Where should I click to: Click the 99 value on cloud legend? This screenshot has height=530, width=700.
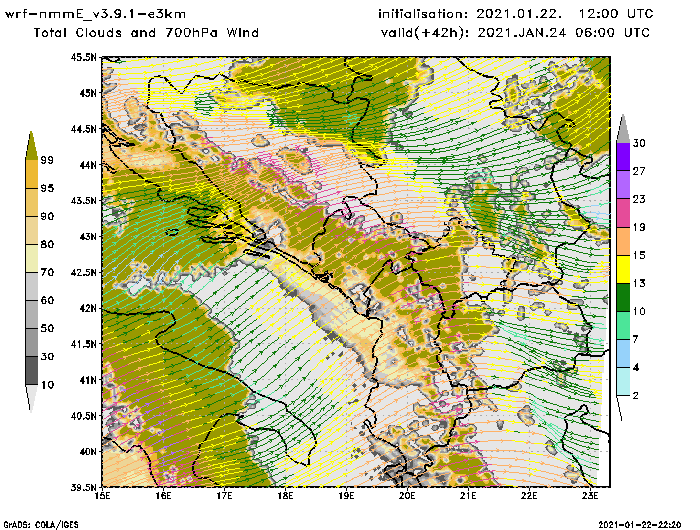[47, 160]
